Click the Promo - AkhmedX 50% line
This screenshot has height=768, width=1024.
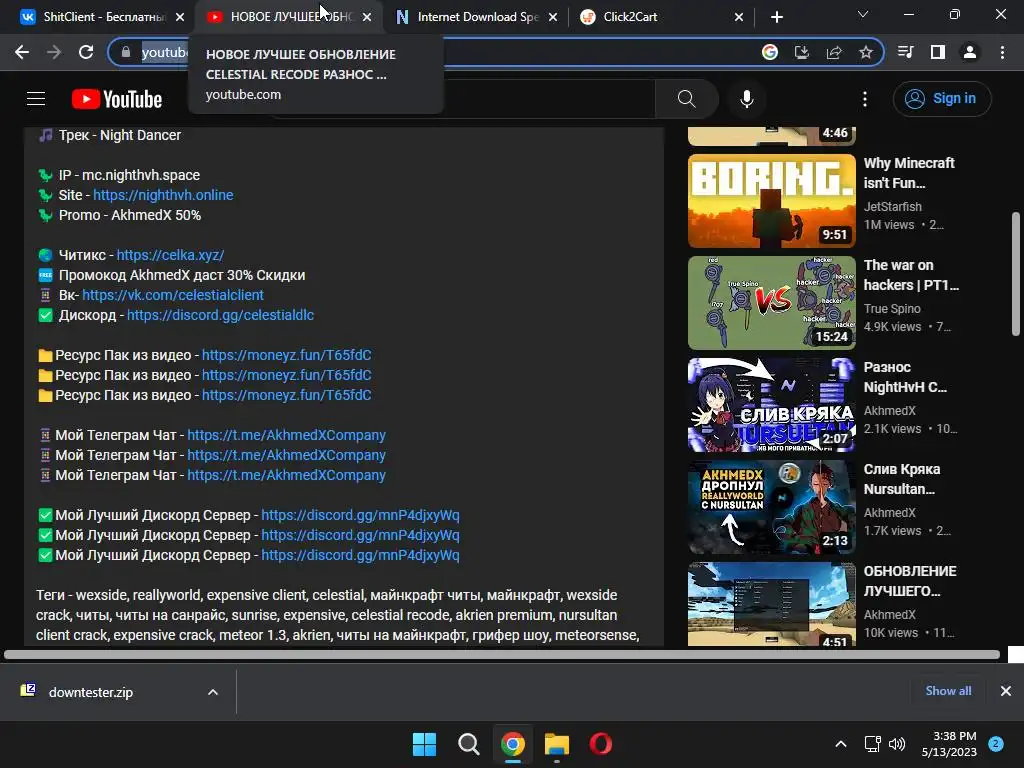coord(130,215)
